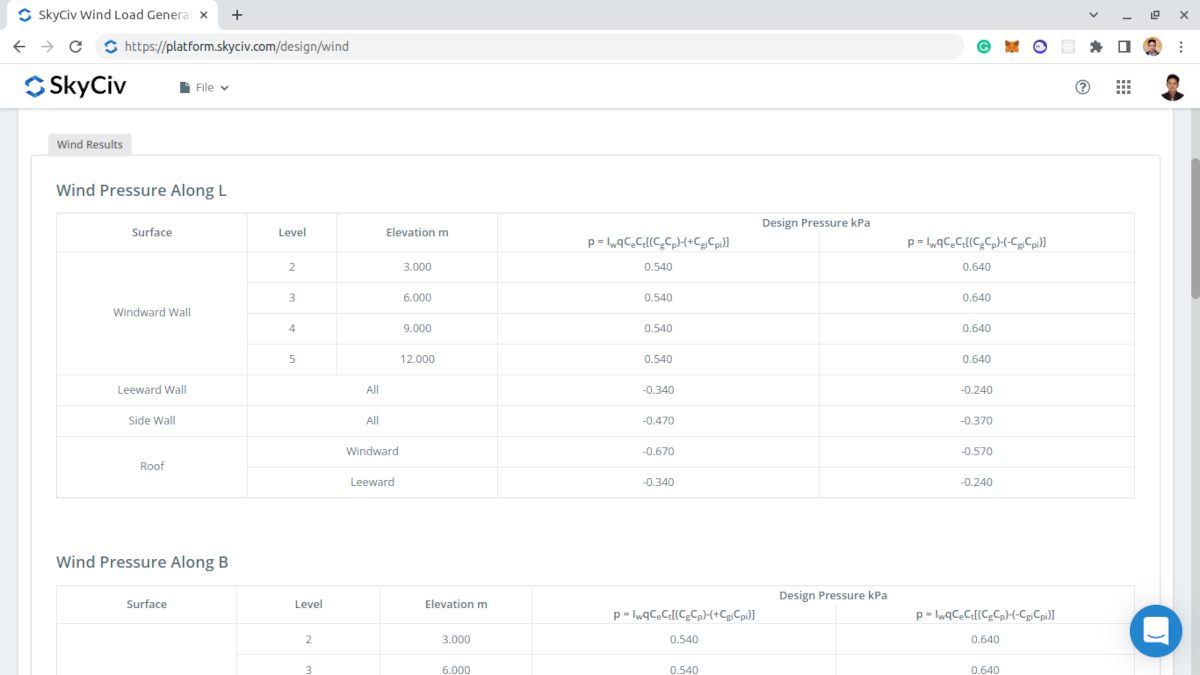Select the Wind Results tab
Screen dimensions: 1200x675
[90, 145]
